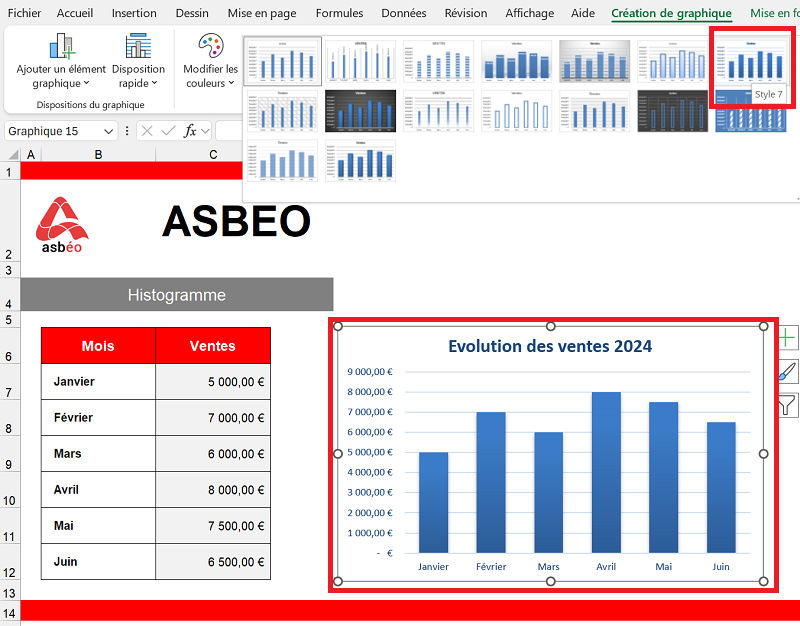Image resolution: width=800 pixels, height=626 pixels.
Task: Click the confirm checkmark in formula bar
Action: [168, 132]
